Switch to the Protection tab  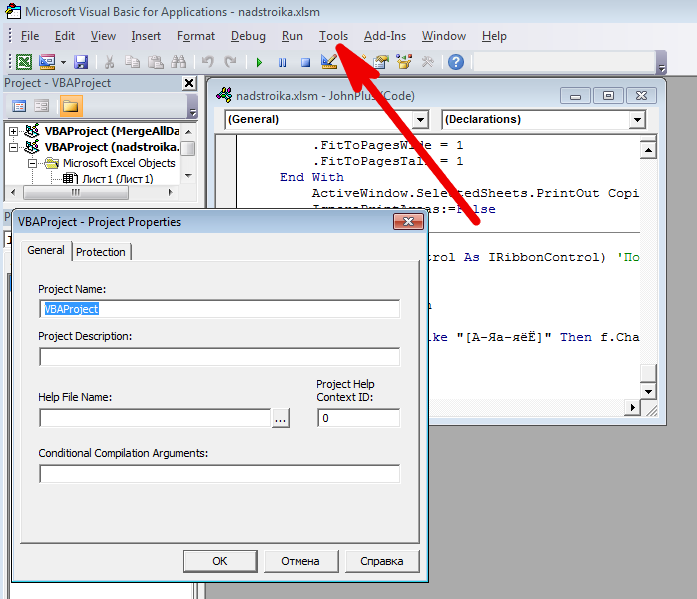click(x=101, y=252)
